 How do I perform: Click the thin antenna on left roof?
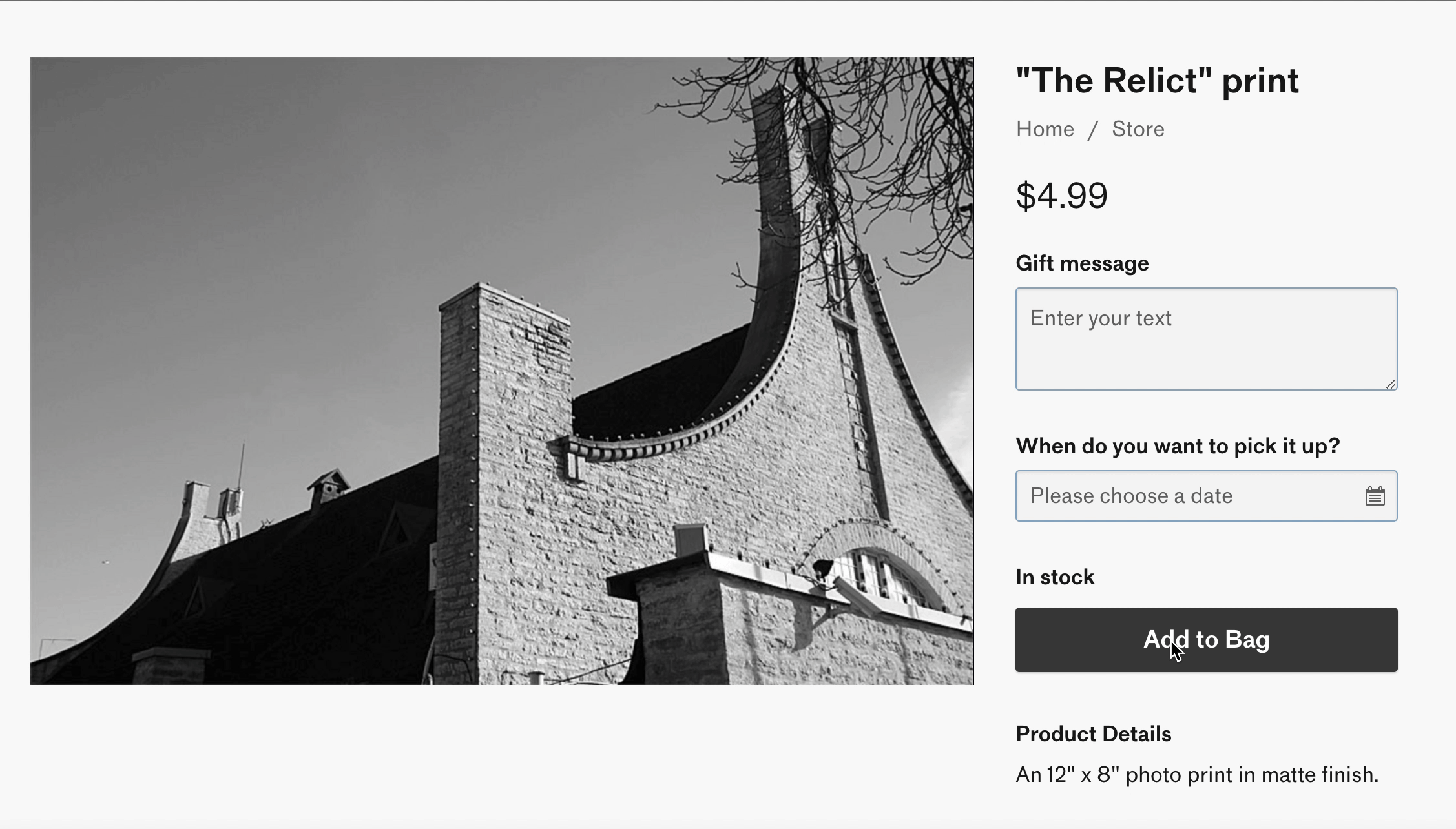(242, 465)
